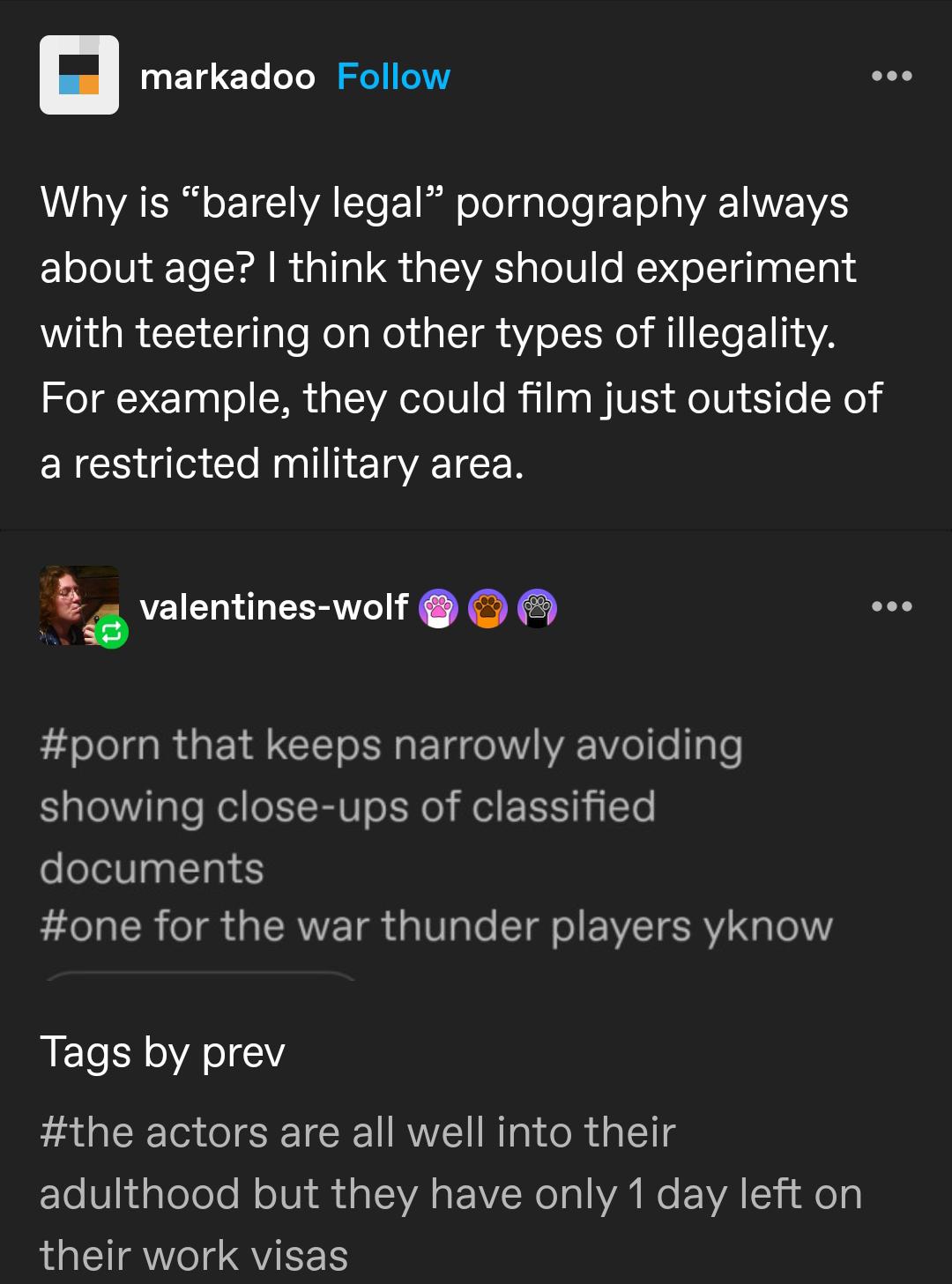Viewport: 952px width, 1284px height.
Task: Click the 'Tags by prev' heading
Action: click(x=162, y=1051)
